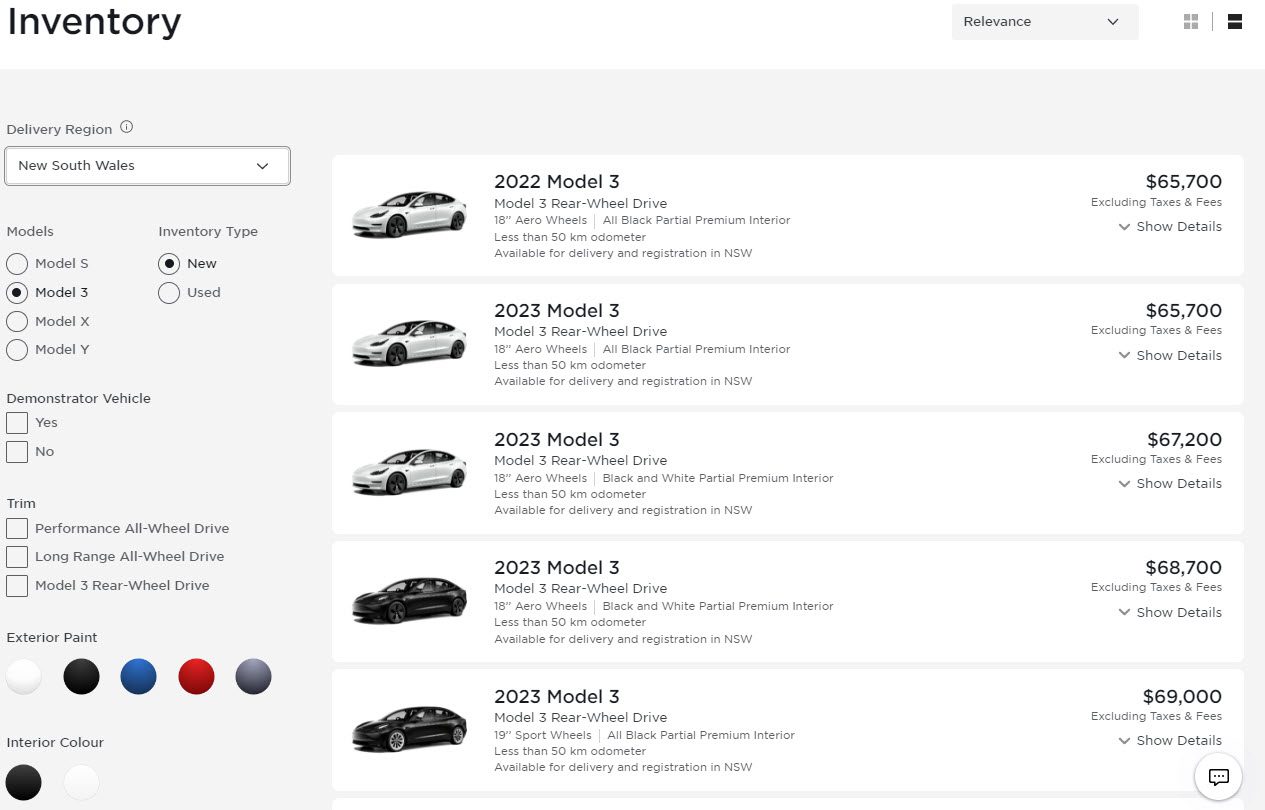Enable the Long Range All-Wheel Drive trim filter
Screen dimensions: 1265x810
point(17,557)
